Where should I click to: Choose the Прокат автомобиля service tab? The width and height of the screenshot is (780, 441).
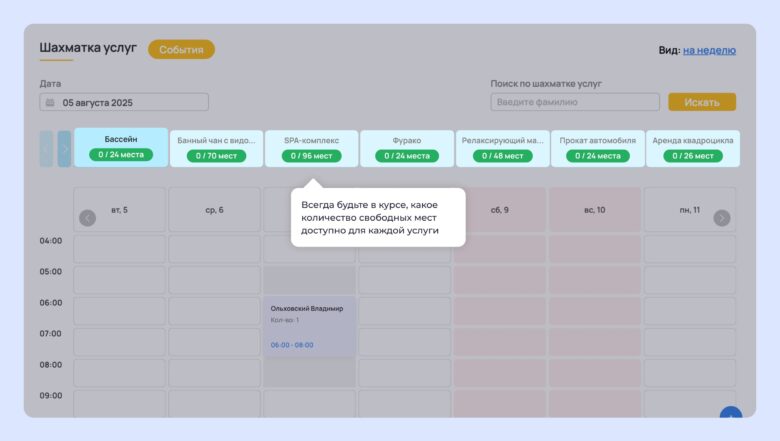[597, 148]
